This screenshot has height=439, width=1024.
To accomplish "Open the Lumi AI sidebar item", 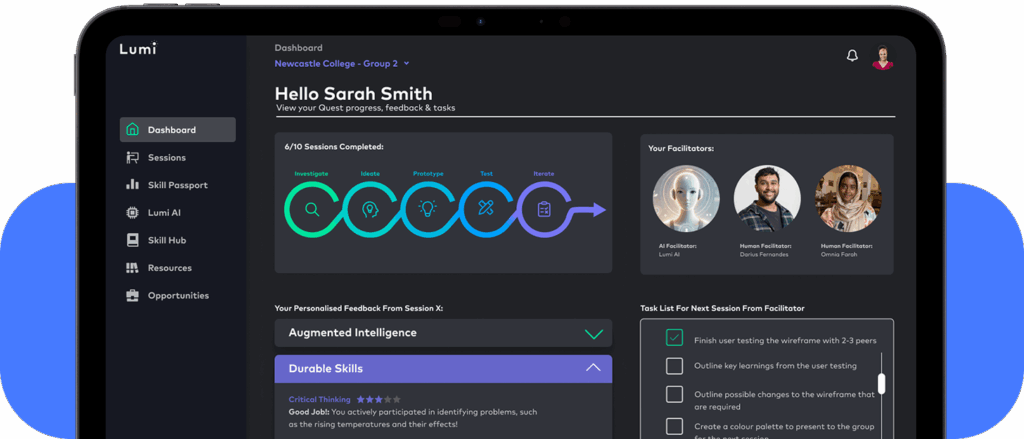I will click(164, 213).
